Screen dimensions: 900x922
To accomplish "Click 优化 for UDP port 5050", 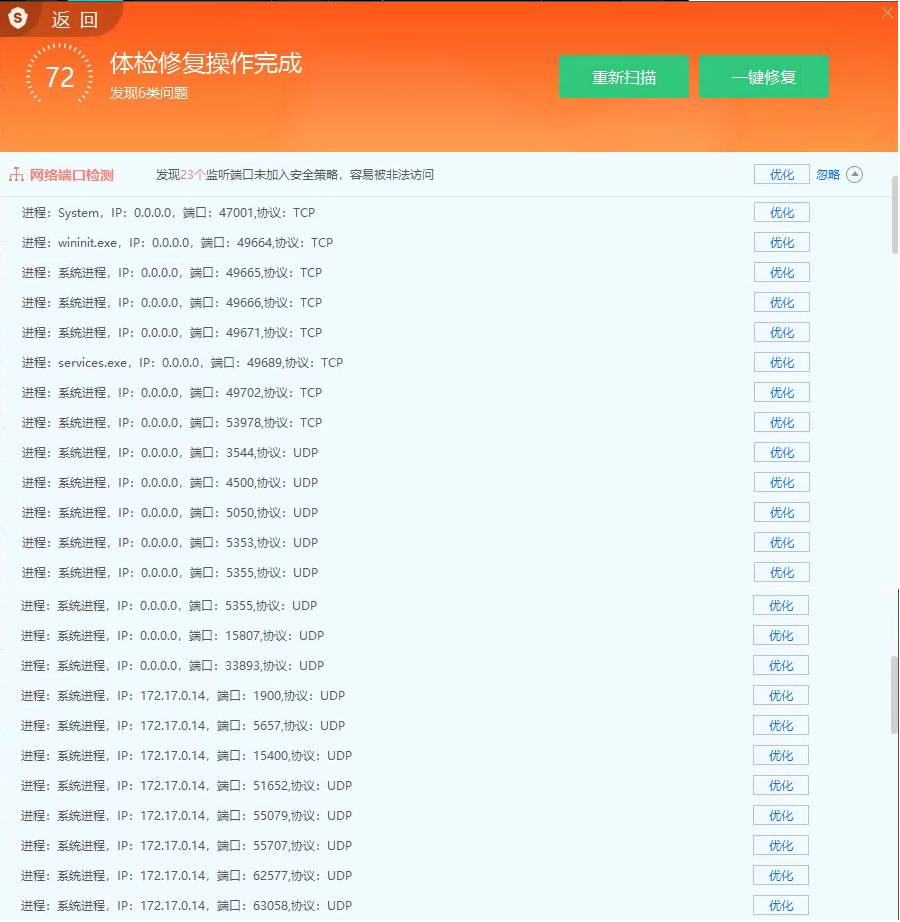I will [782, 513].
